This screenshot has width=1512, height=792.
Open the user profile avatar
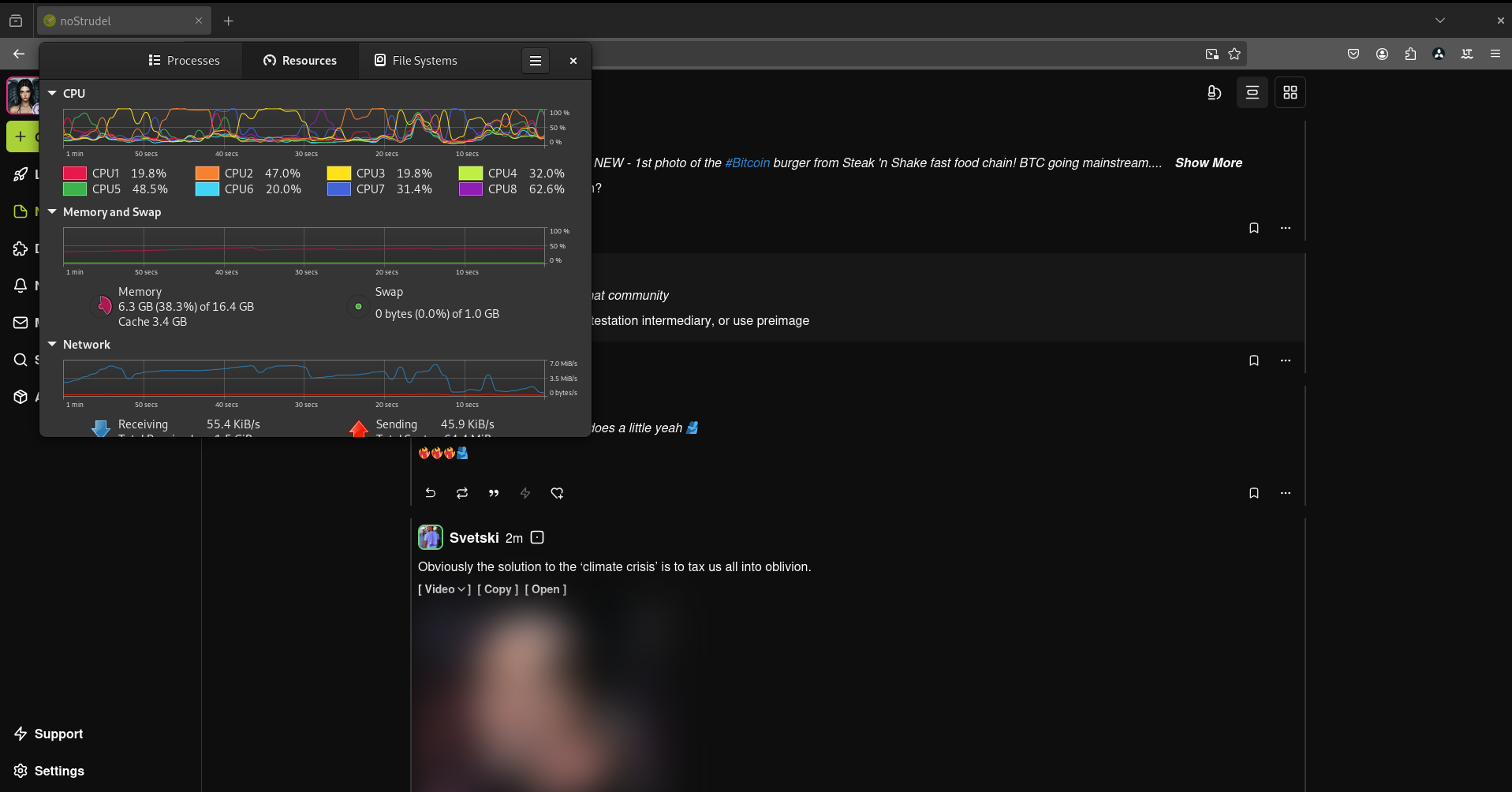pyautogui.click(x=23, y=95)
